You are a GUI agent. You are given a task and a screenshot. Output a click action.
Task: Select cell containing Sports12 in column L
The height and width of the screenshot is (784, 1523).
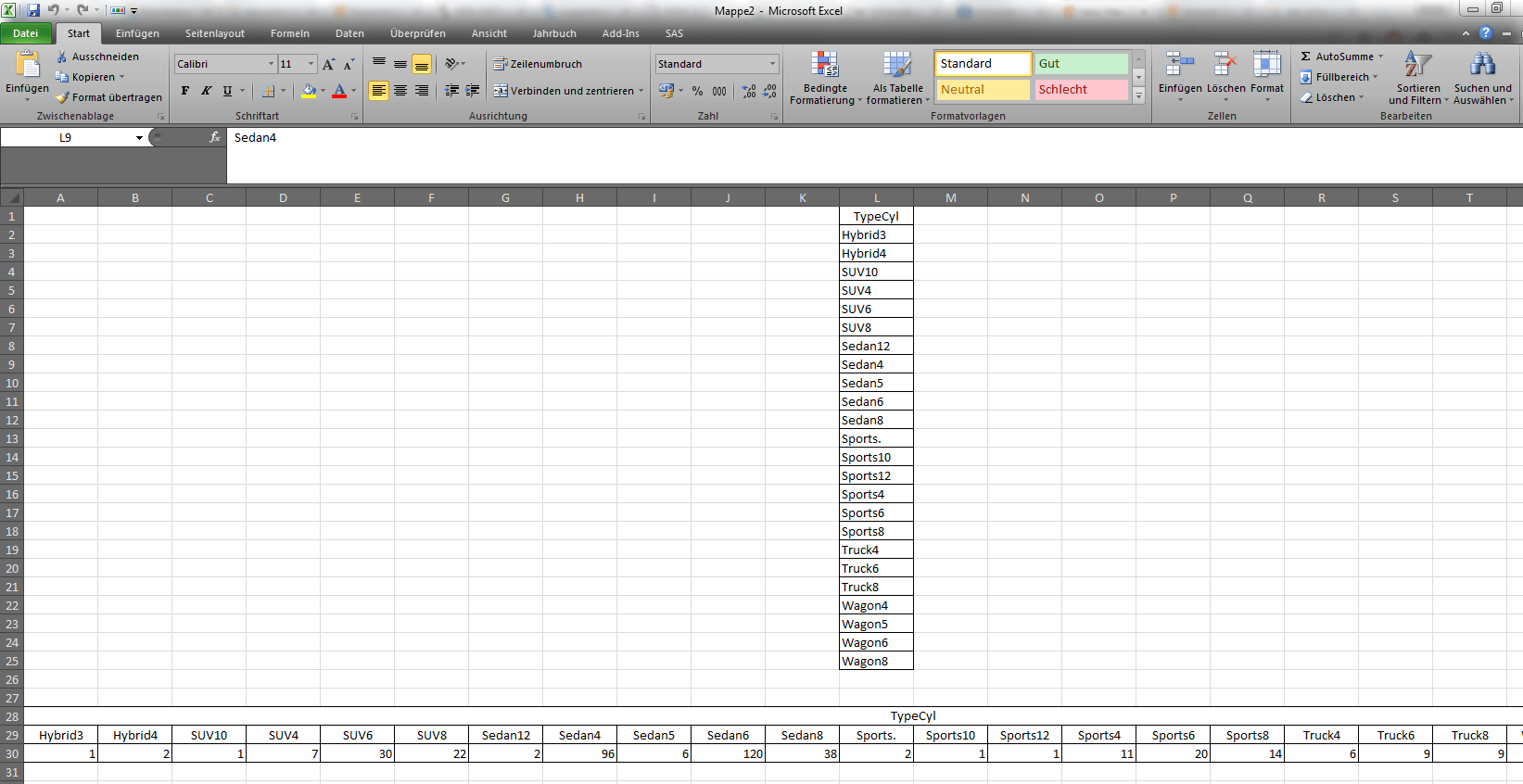tap(877, 475)
